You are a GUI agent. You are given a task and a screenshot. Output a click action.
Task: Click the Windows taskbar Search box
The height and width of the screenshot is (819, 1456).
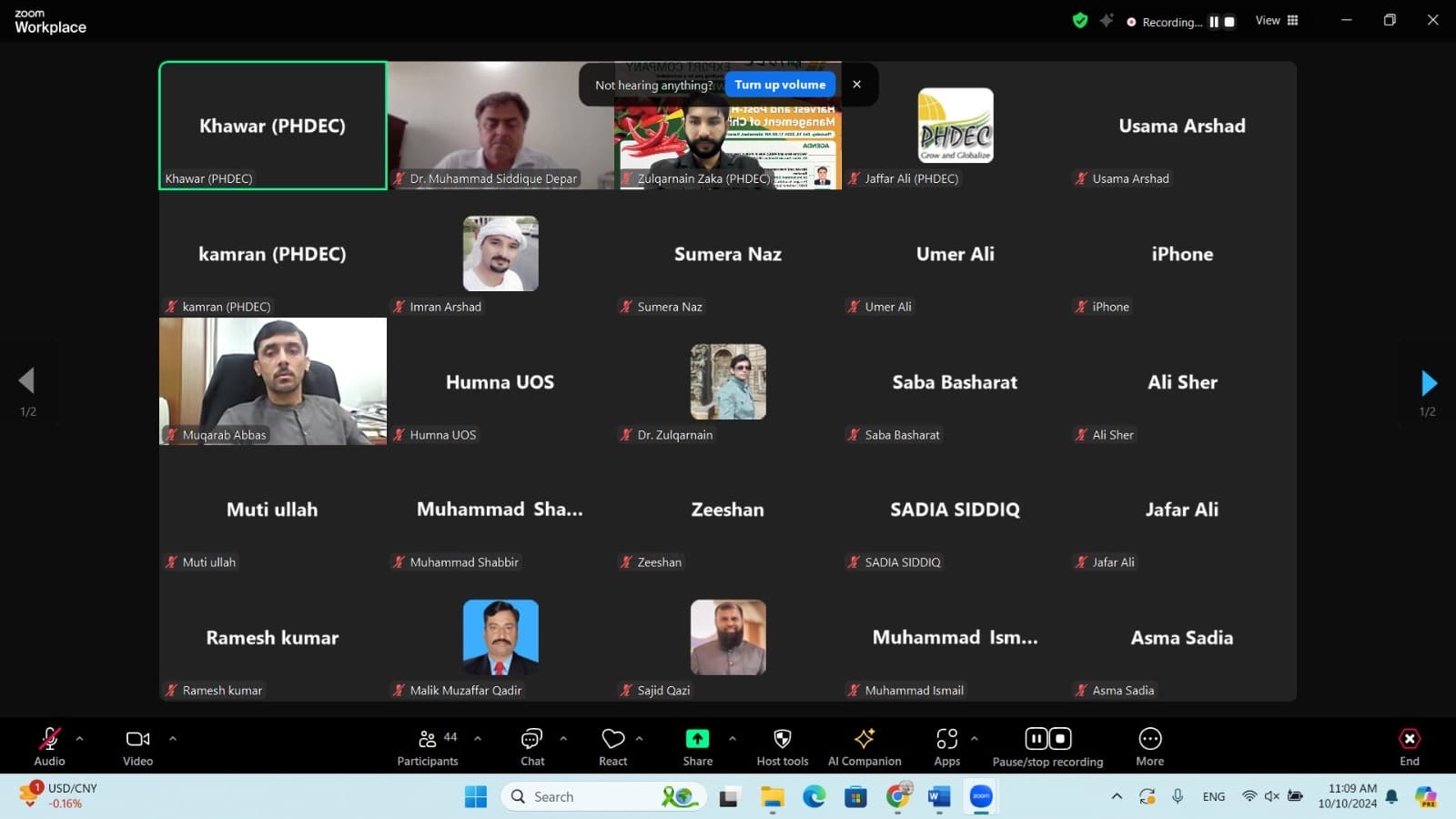pos(582,797)
